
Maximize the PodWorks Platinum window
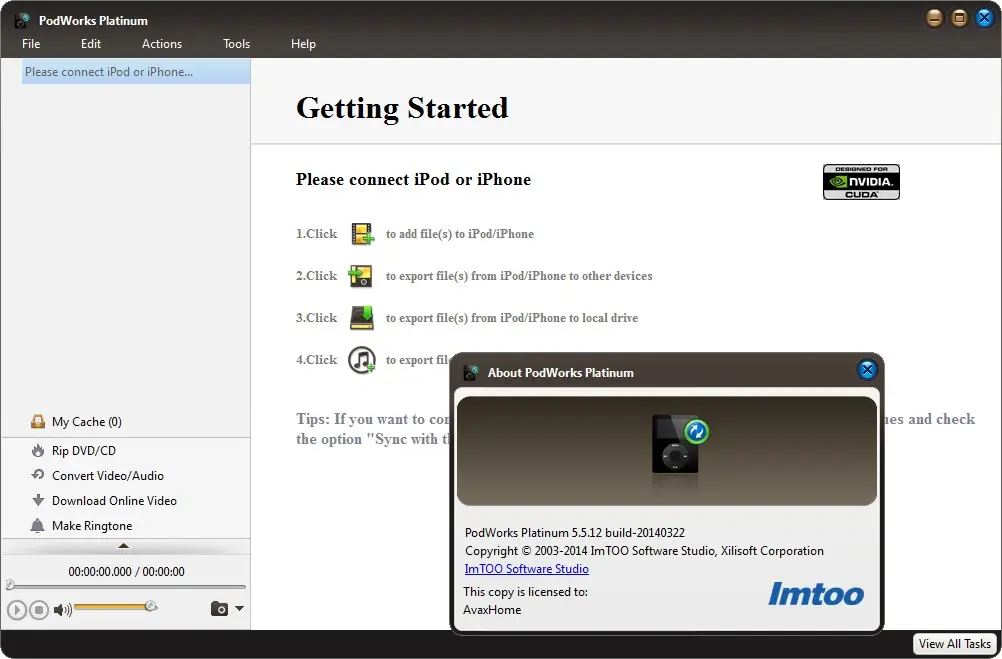tap(959, 18)
